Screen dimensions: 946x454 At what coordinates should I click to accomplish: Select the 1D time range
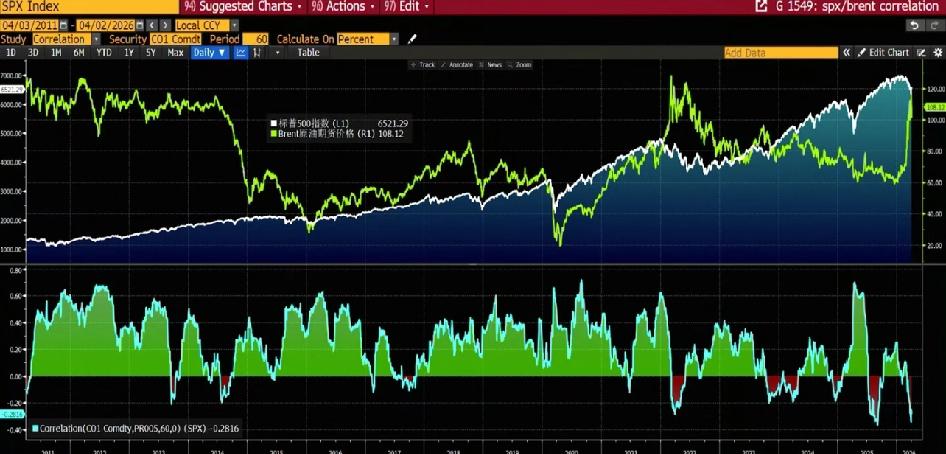(10, 52)
